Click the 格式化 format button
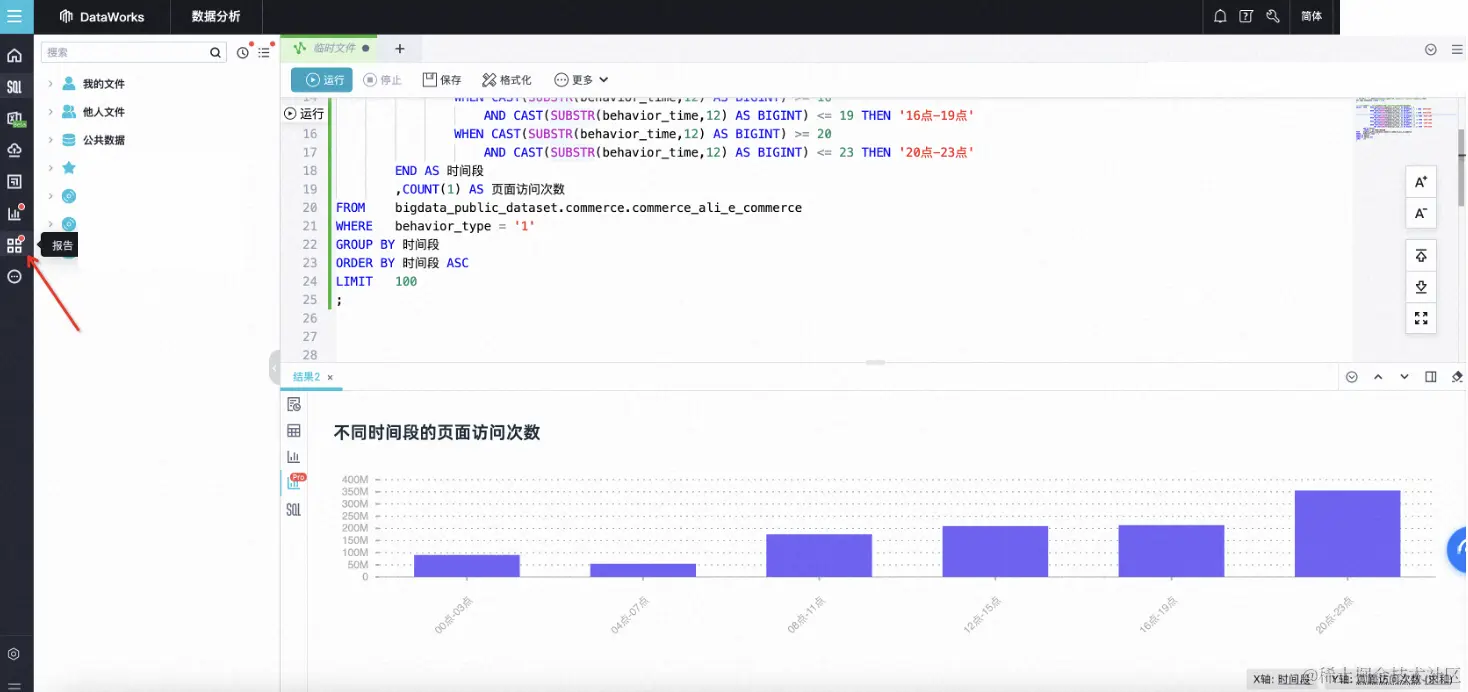Viewport: 1468px width, 692px height. (x=506, y=80)
